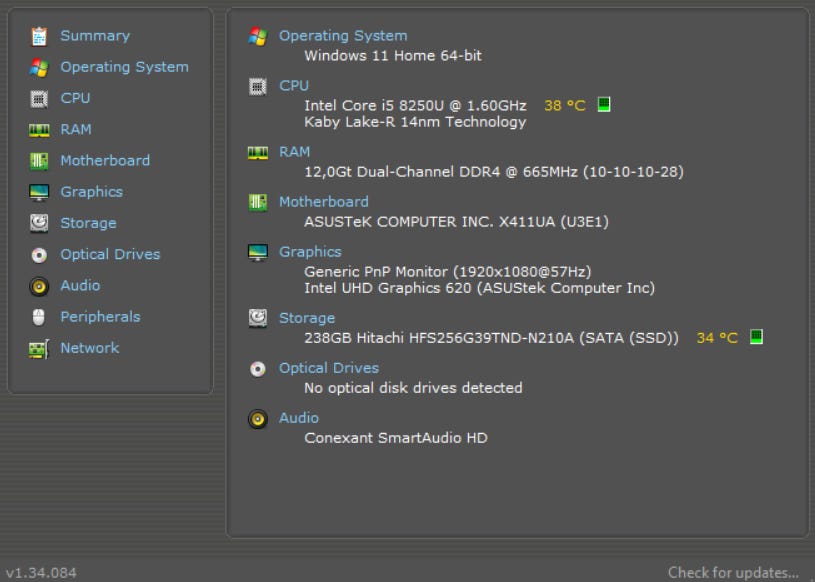Click the Optical Drives heading link in summary
Viewport: 815px width, 582px height.
point(329,368)
